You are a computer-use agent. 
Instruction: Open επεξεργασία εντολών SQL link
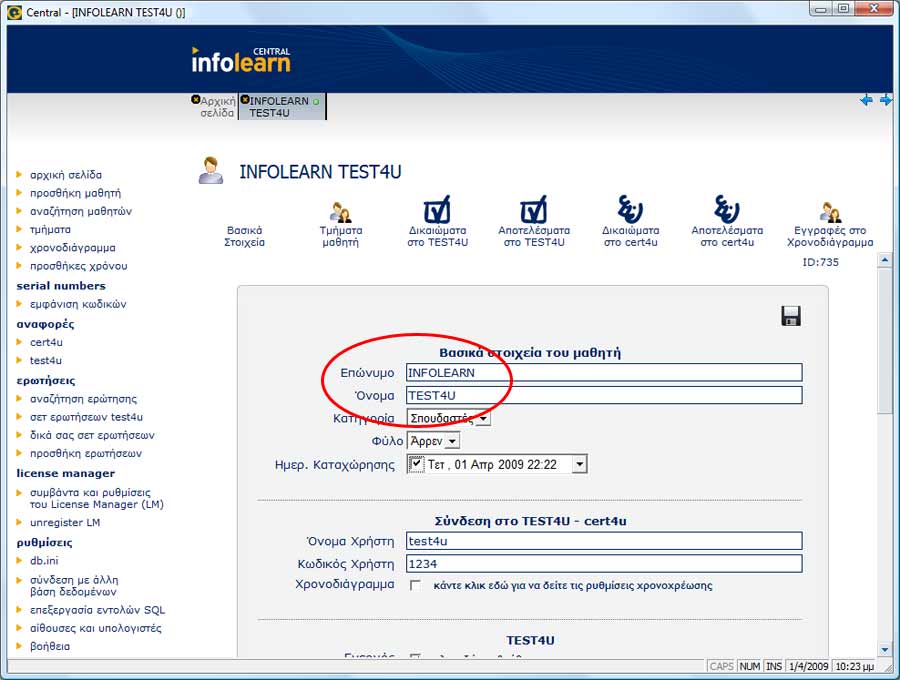(98, 609)
